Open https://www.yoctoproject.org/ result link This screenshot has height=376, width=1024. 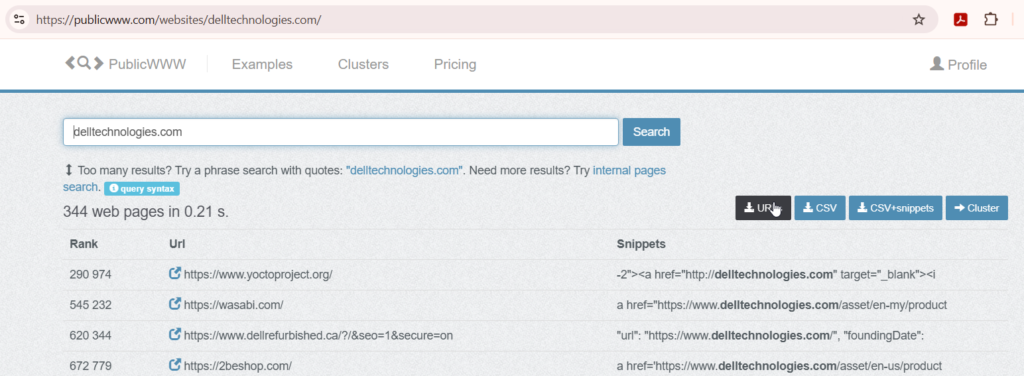pyautogui.click(x=258, y=275)
